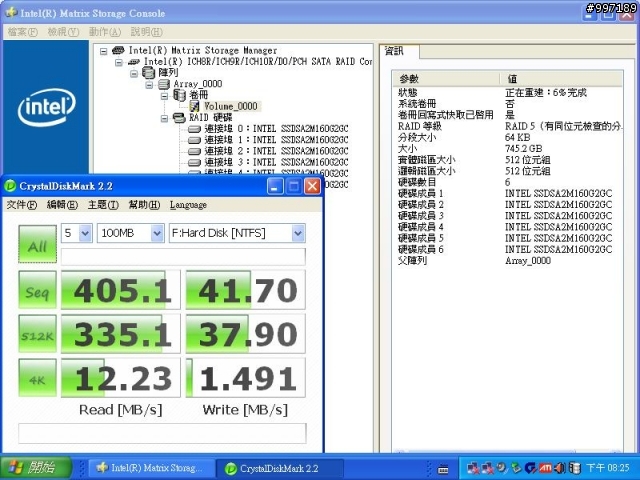
Task: Click the keyboard language bar icon in taskbar
Action: [443, 469]
